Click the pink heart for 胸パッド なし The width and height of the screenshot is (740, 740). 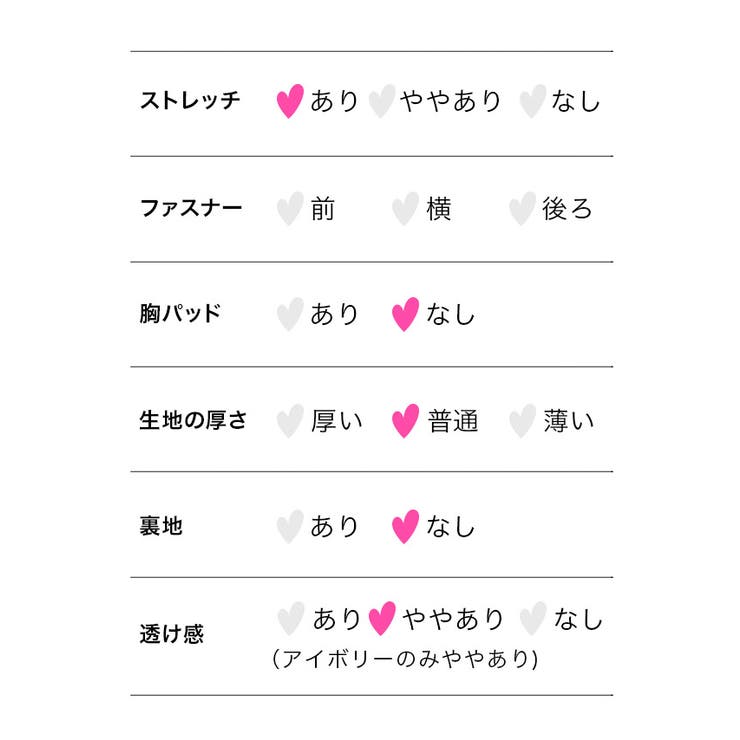405,314
